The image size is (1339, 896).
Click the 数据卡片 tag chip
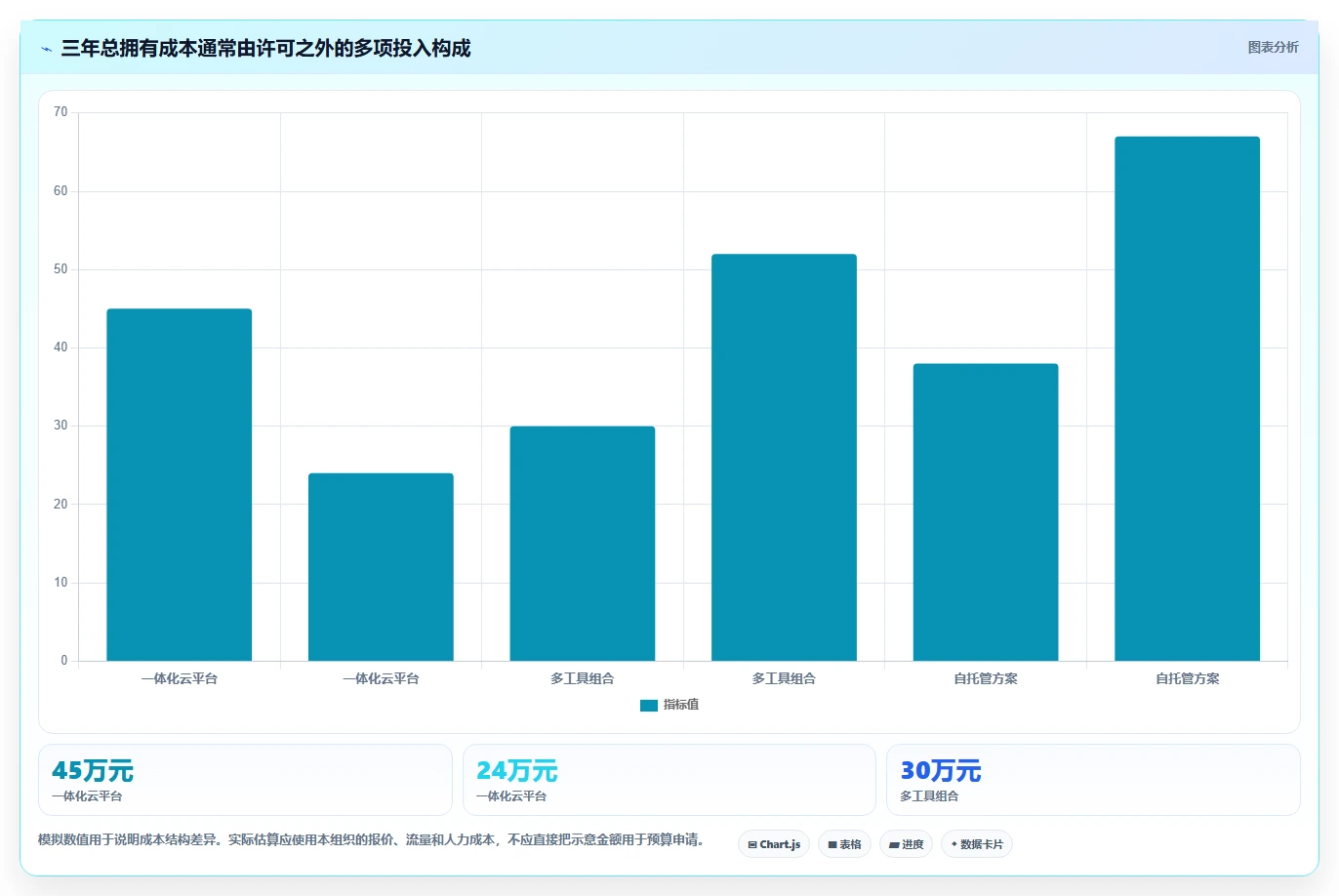tap(977, 844)
